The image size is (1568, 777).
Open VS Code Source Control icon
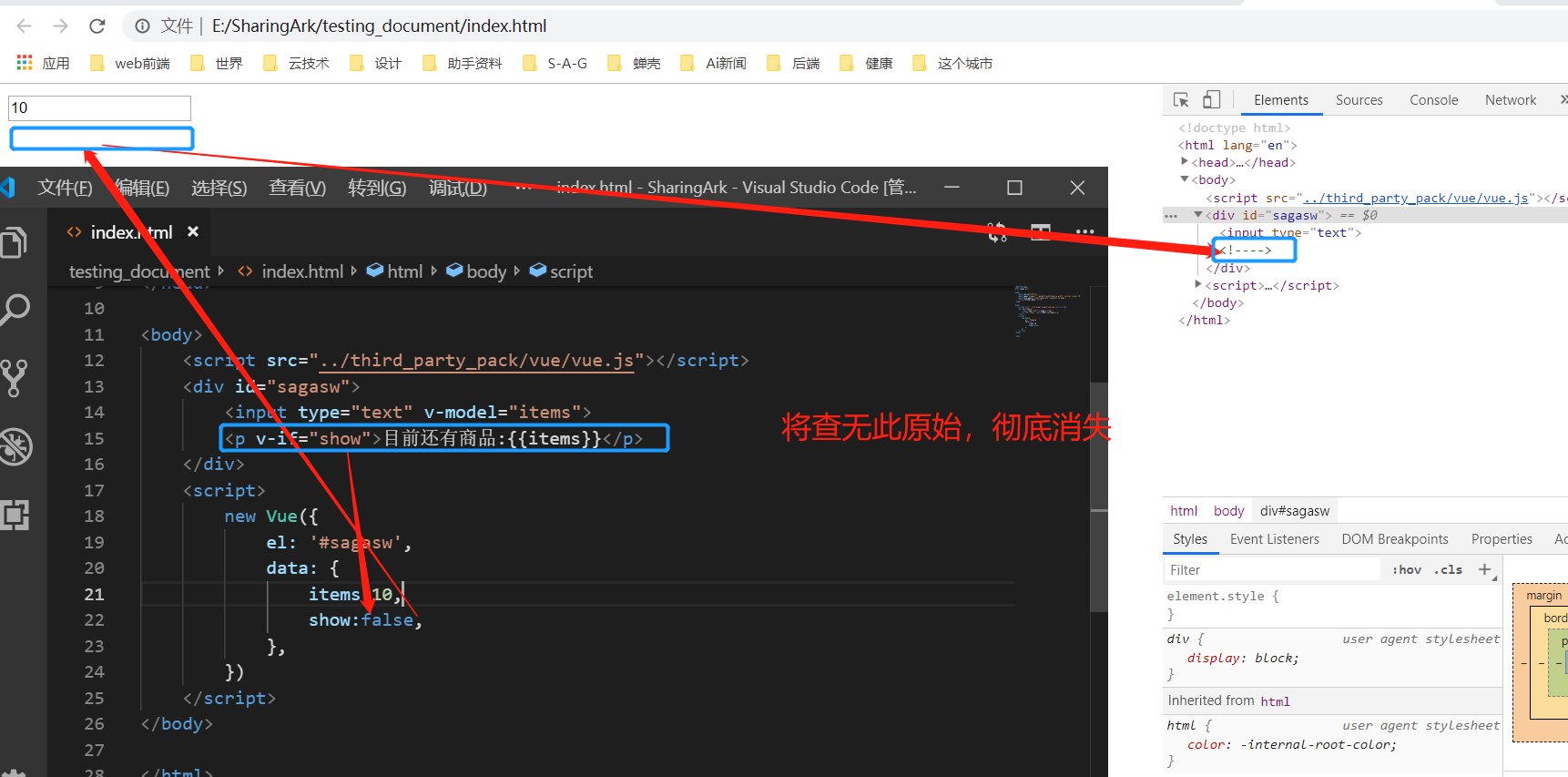15,377
